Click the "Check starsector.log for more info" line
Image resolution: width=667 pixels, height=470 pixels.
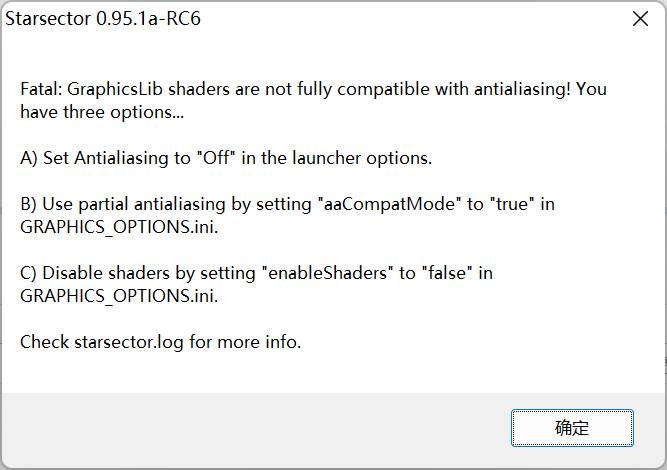point(160,342)
